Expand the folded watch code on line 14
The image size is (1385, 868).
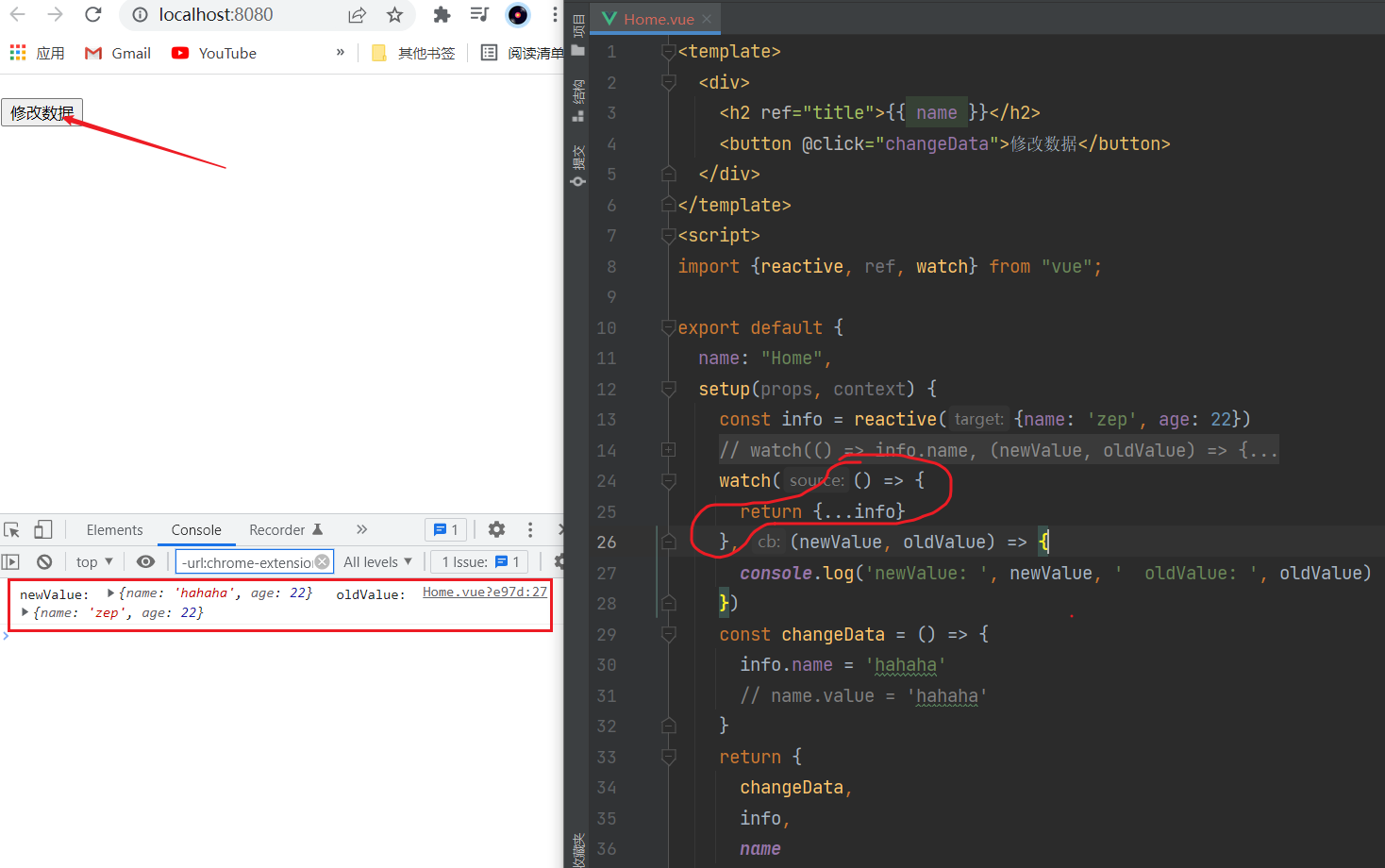point(668,450)
